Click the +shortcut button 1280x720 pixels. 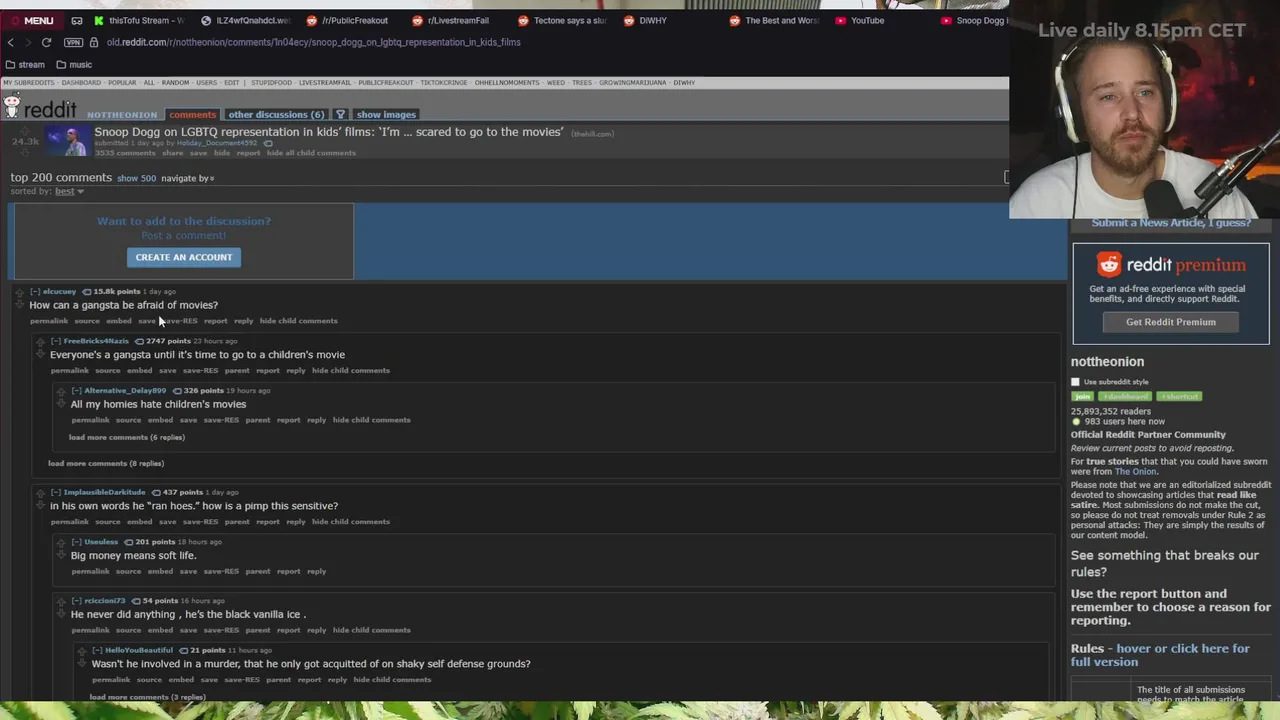click(x=1180, y=397)
